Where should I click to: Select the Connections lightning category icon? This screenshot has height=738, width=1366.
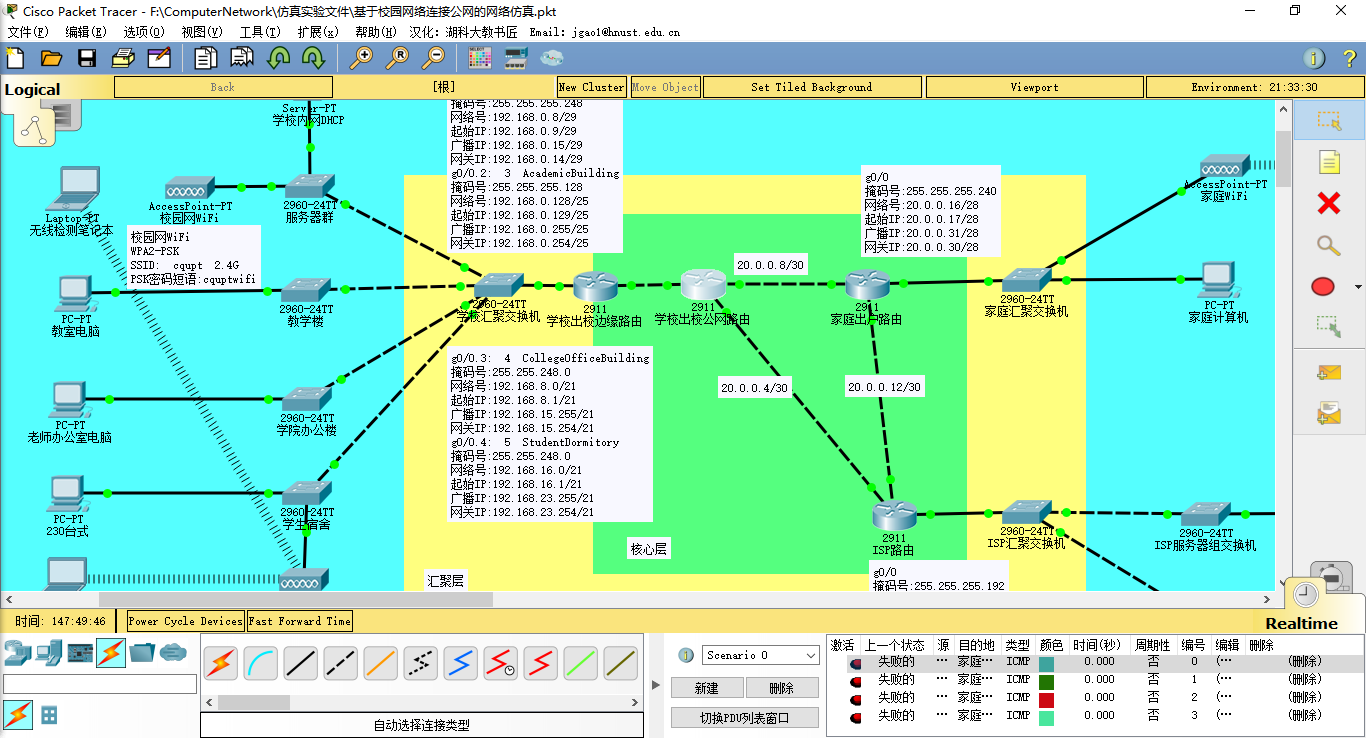[x=111, y=653]
